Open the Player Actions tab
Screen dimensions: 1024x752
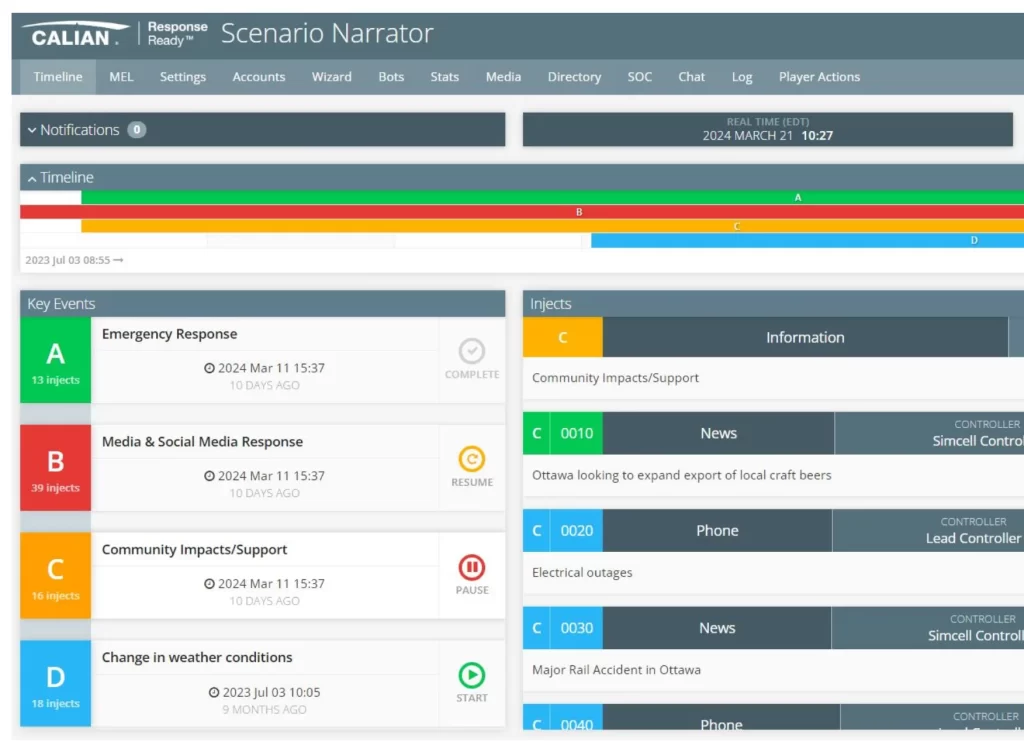819,77
